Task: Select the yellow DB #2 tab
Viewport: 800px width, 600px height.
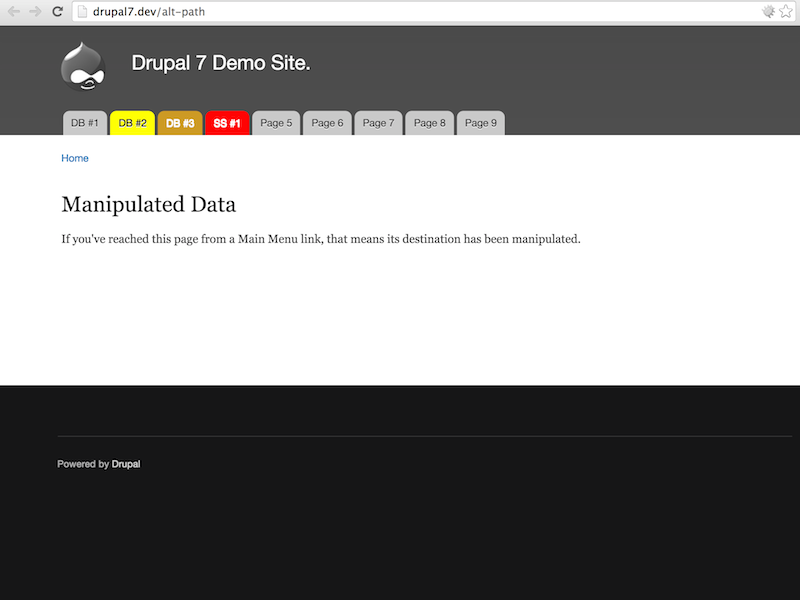Action: click(132, 122)
